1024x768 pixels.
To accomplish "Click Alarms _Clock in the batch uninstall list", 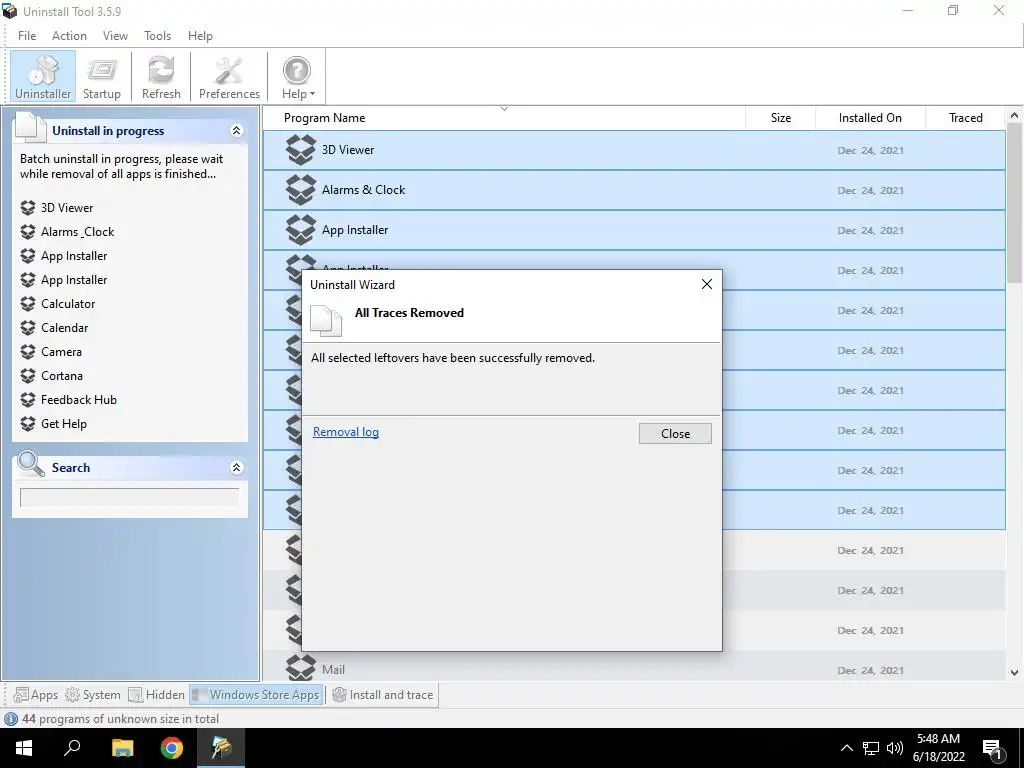I will click(x=77, y=232).
